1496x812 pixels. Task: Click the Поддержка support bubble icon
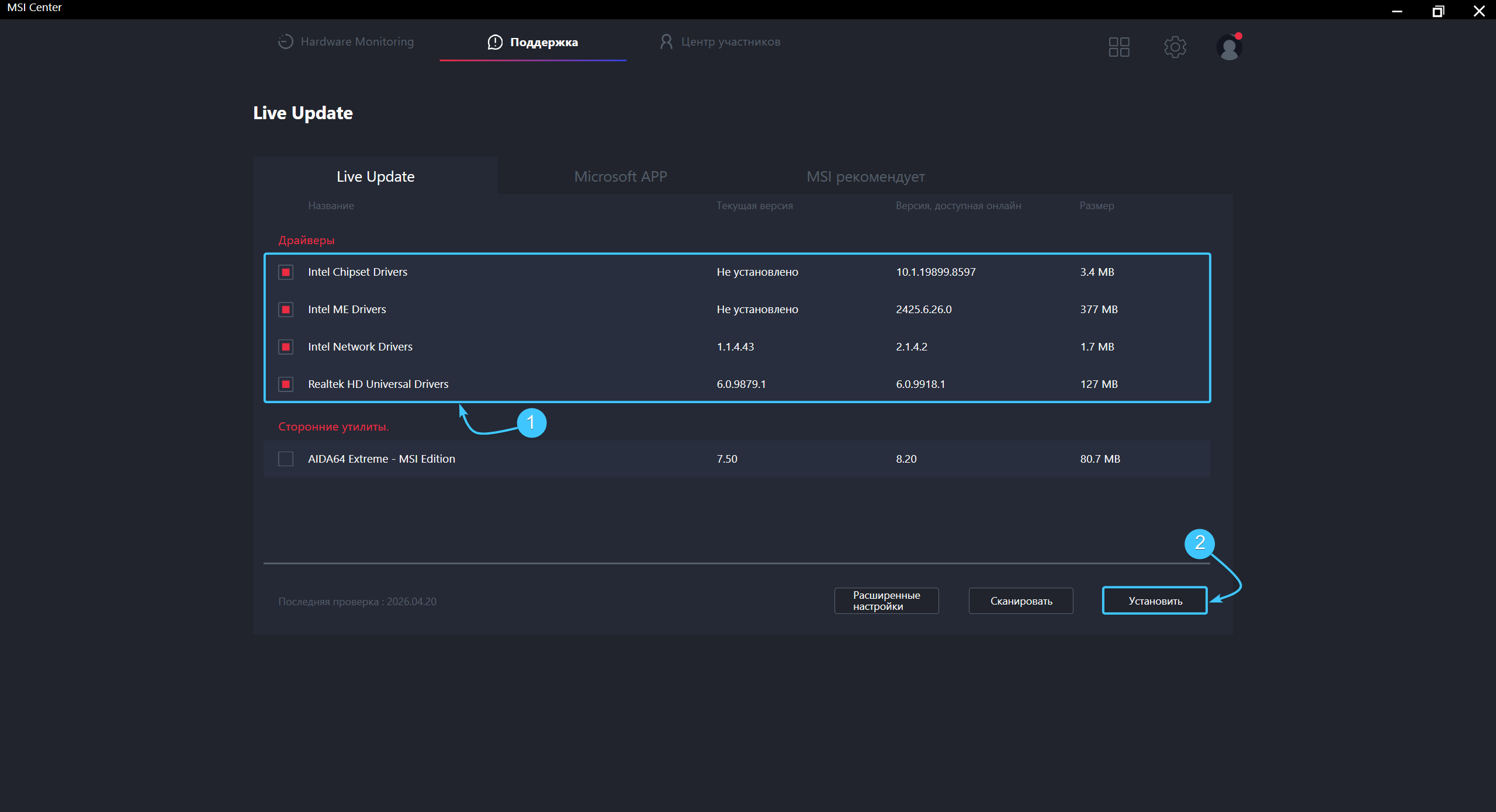pos(495,42)
